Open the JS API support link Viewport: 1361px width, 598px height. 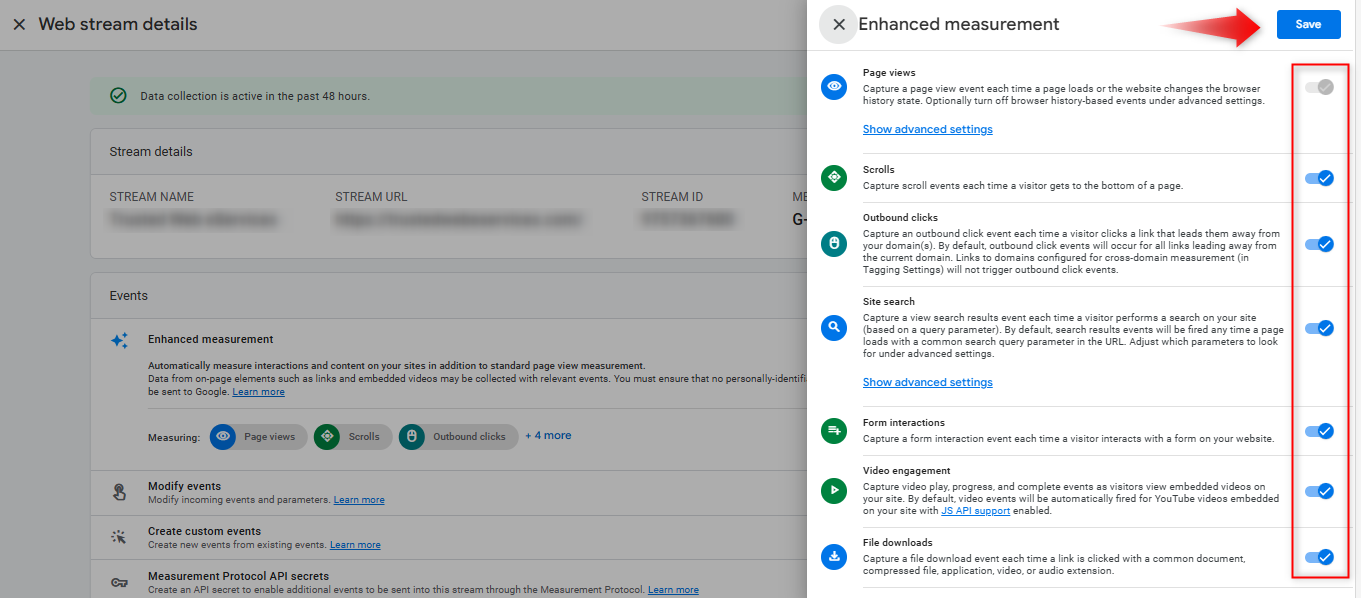[x=975, y=511]
